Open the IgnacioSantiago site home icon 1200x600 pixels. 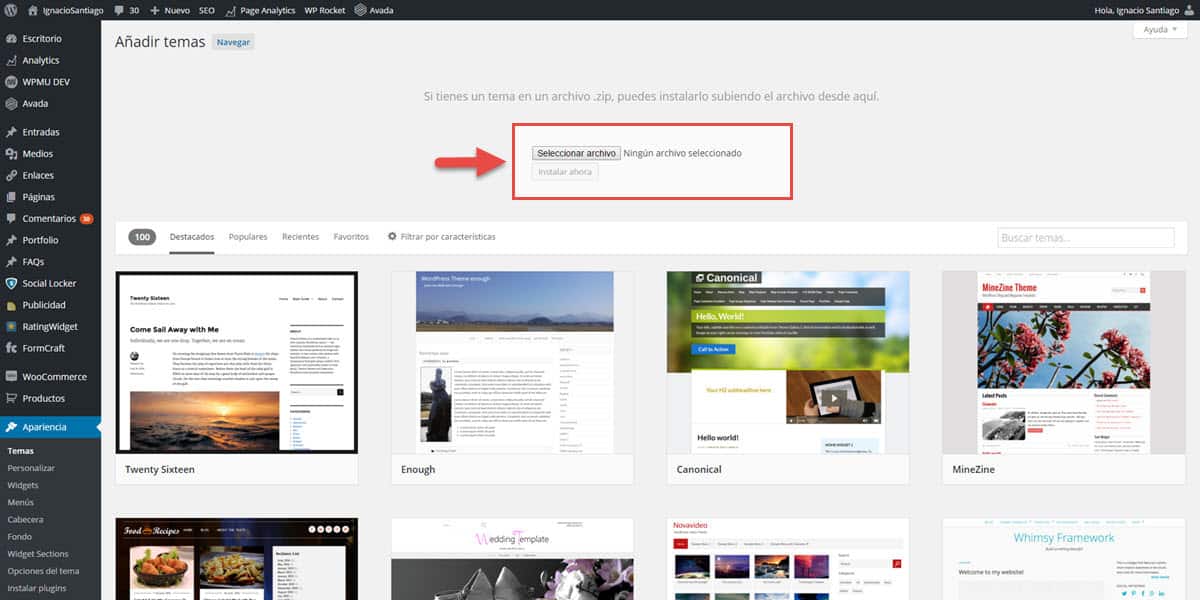33,10
